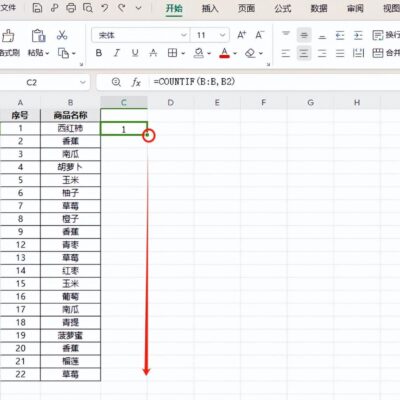Click the 粘贴 paste button

38,42
